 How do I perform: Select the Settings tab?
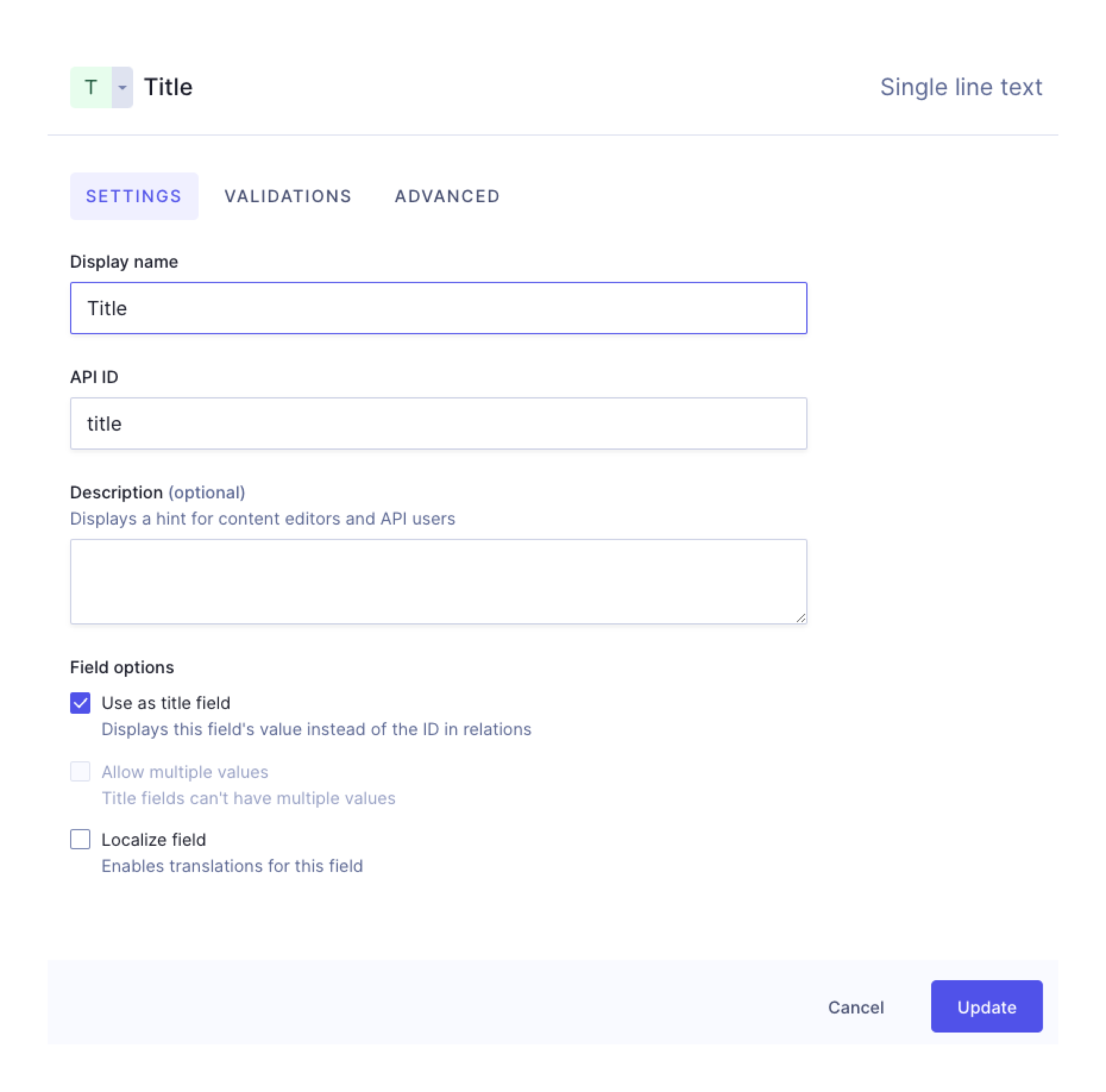pos(134,196)
